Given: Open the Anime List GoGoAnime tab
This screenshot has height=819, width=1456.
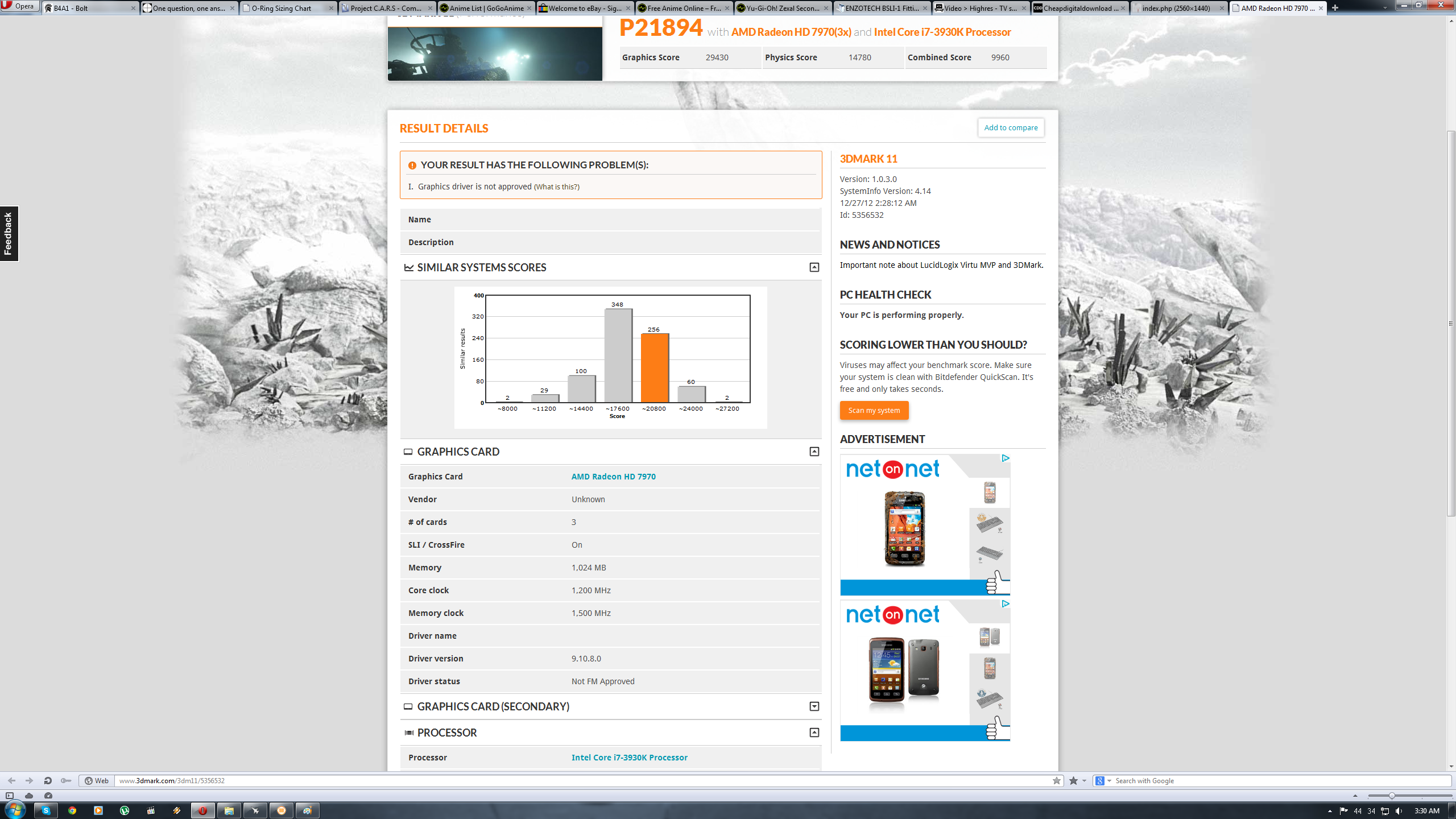Looking at the screenshot, I should point(486,8).
